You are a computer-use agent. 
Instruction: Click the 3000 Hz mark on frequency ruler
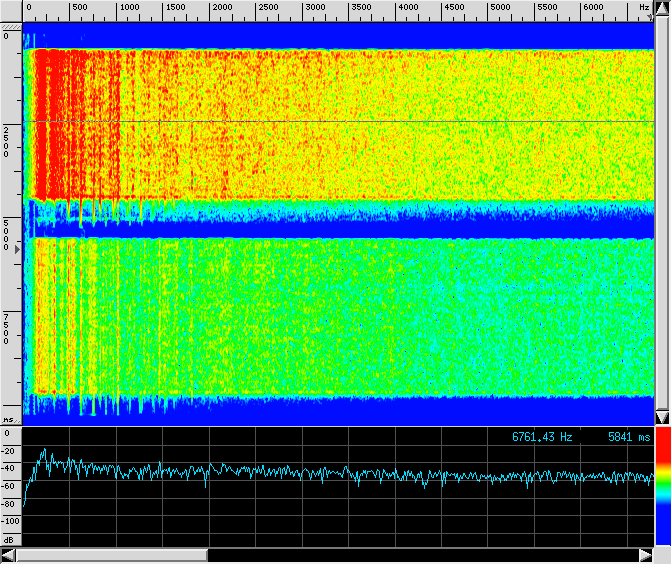[x=314, y=8]
